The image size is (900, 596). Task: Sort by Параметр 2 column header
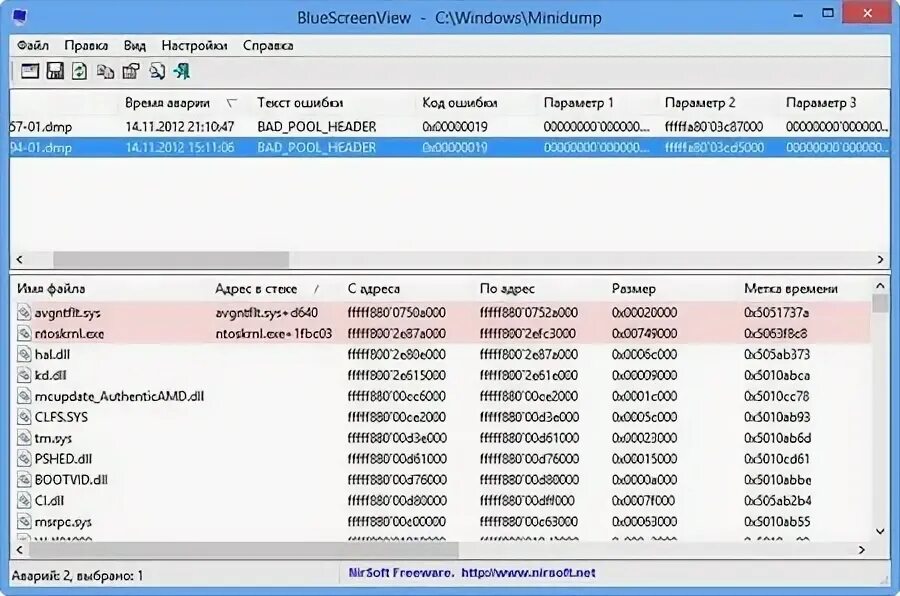[700, 103]
